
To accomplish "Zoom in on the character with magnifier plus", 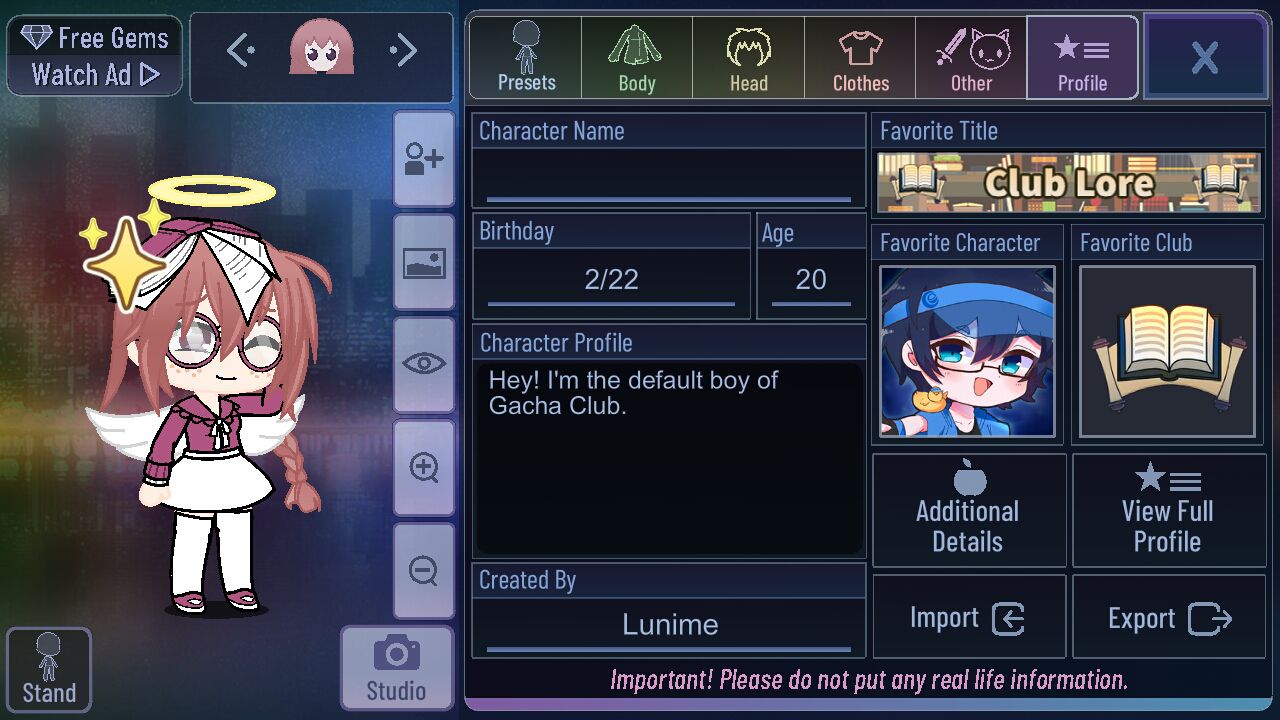I will pos(424,468).
